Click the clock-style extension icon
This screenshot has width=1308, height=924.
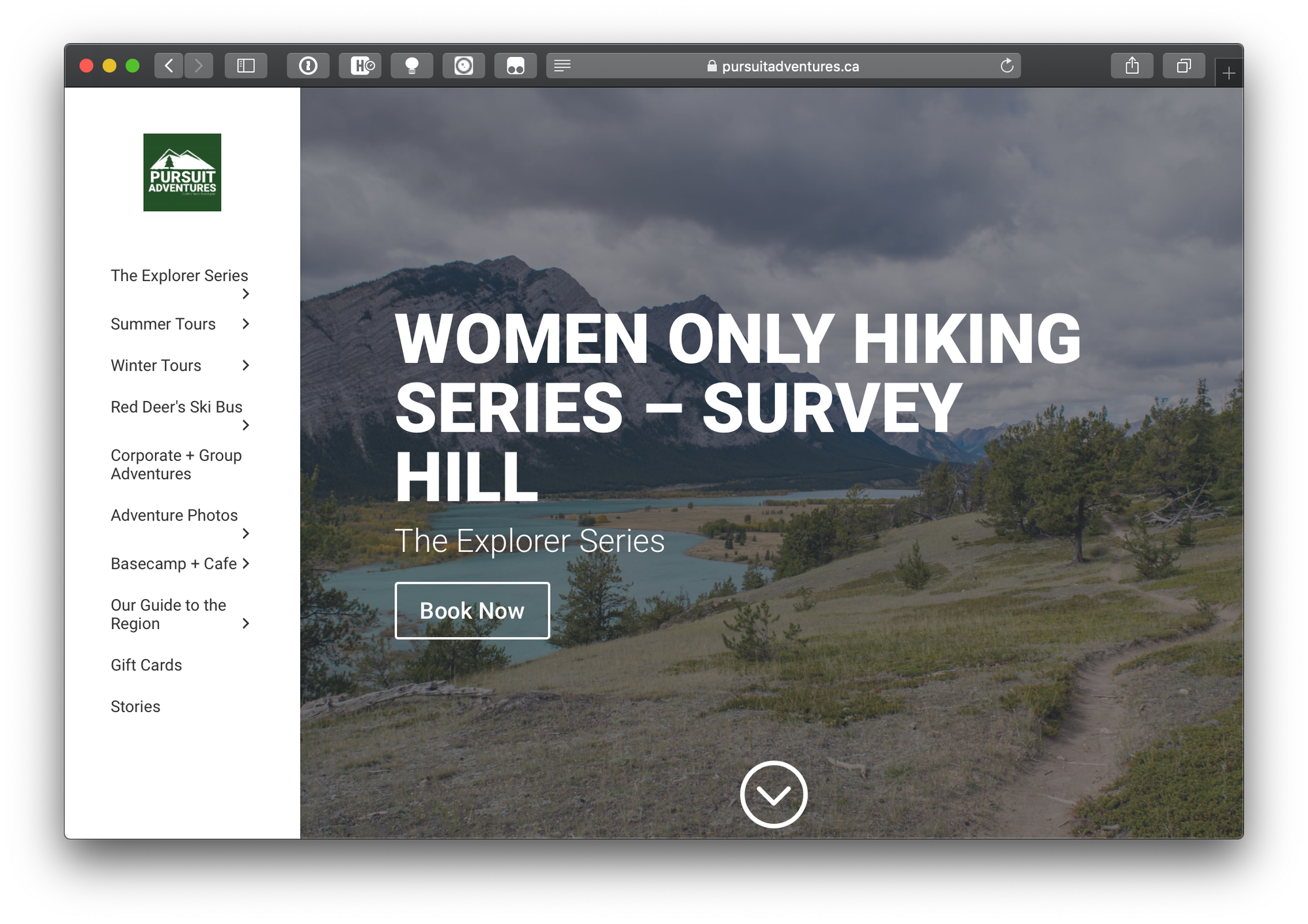(464, 65)
